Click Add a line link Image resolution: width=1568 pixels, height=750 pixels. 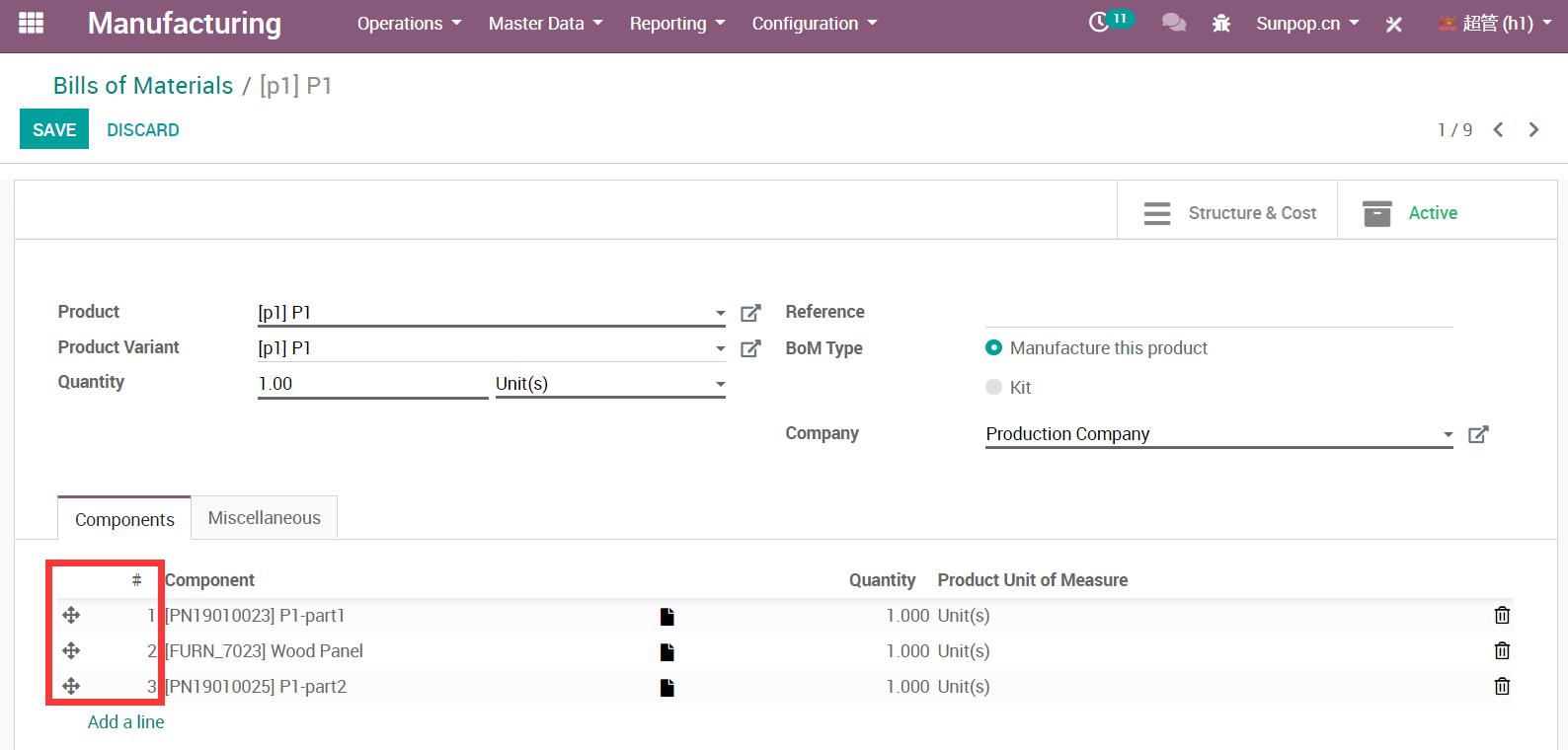coord(126,722)
